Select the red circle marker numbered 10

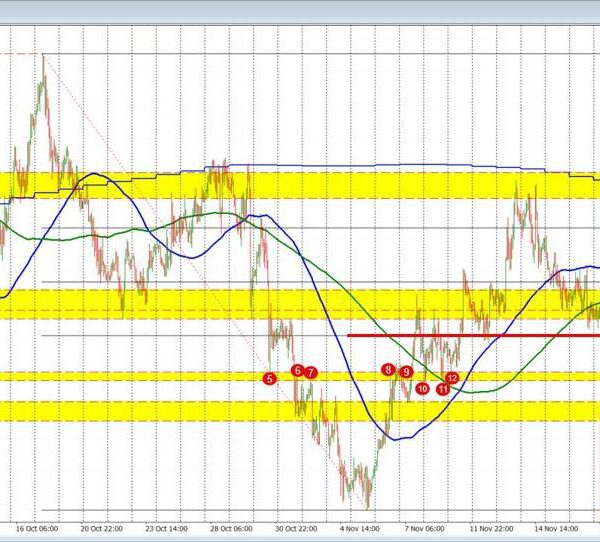422,389
